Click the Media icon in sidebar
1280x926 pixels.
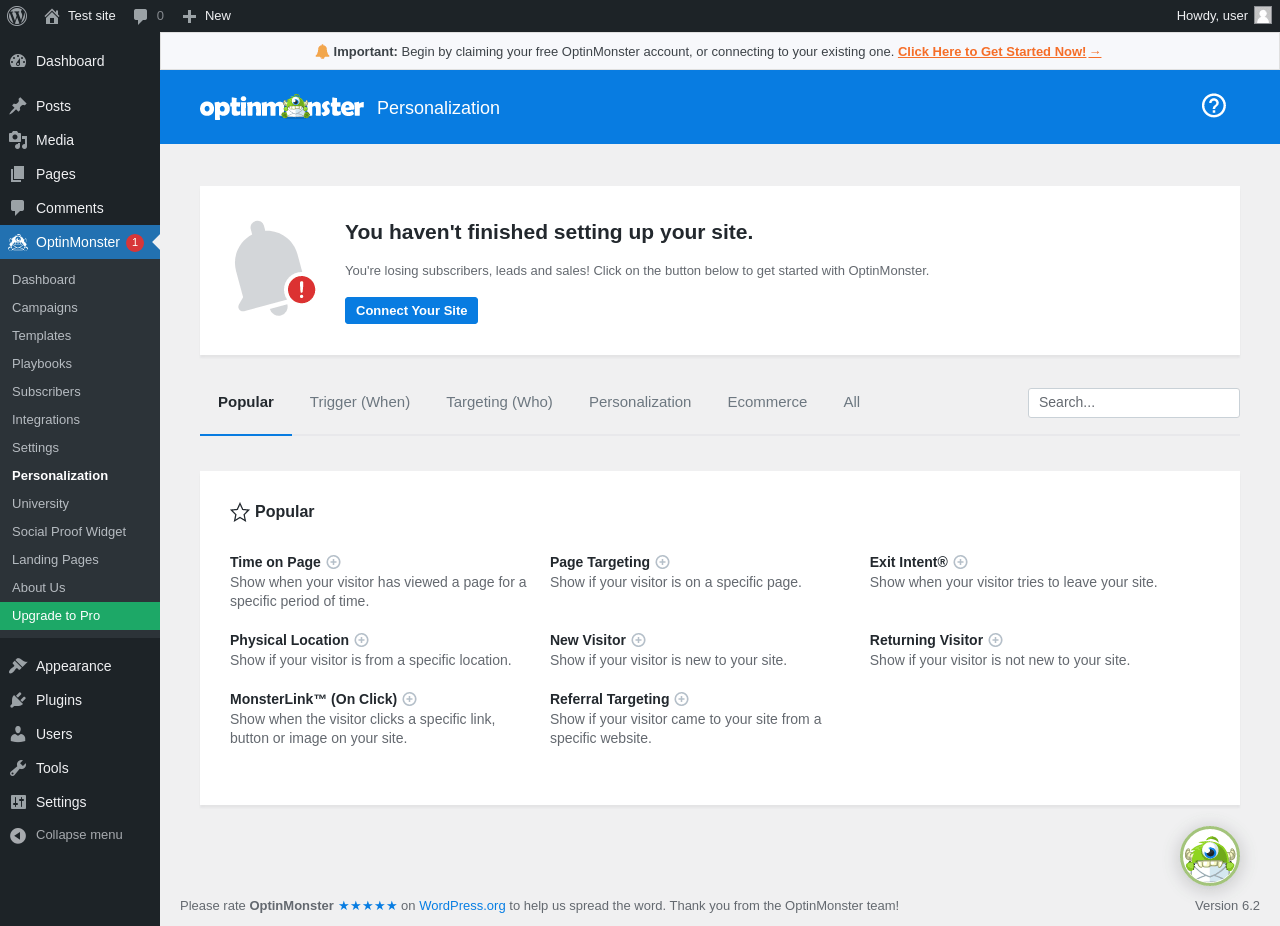tap(18, 140)
